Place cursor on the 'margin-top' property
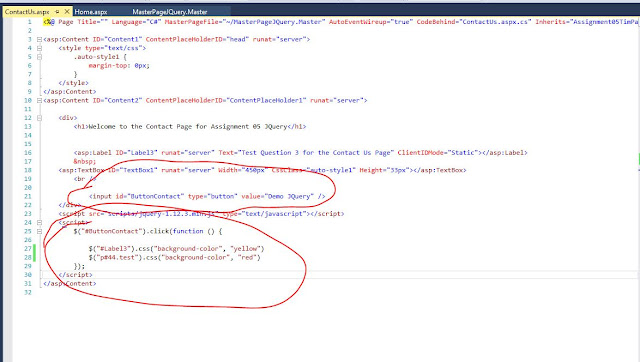Screen dimensions: 640x362 (108, 65)
